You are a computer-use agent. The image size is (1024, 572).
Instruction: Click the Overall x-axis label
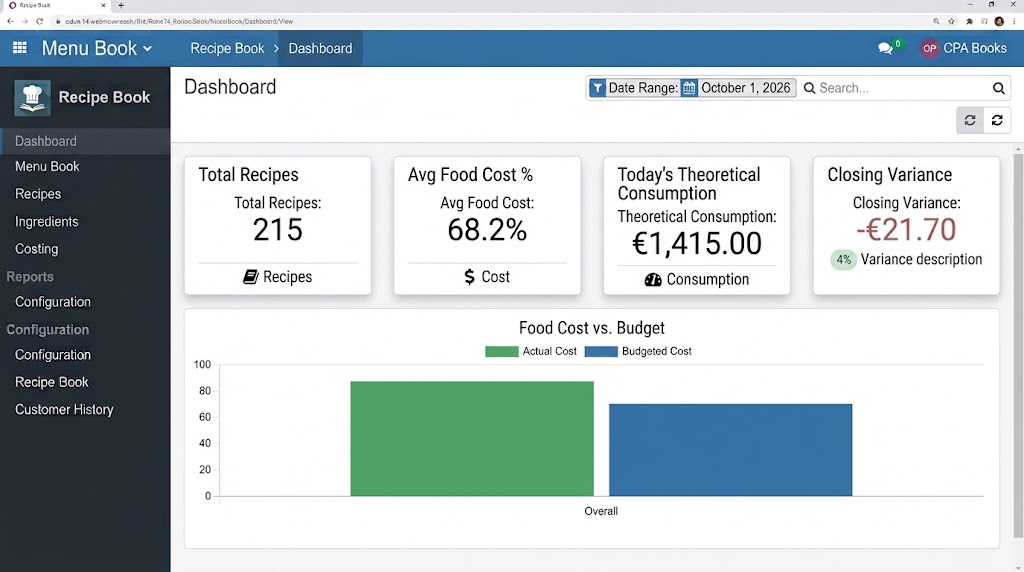(601, 511)
